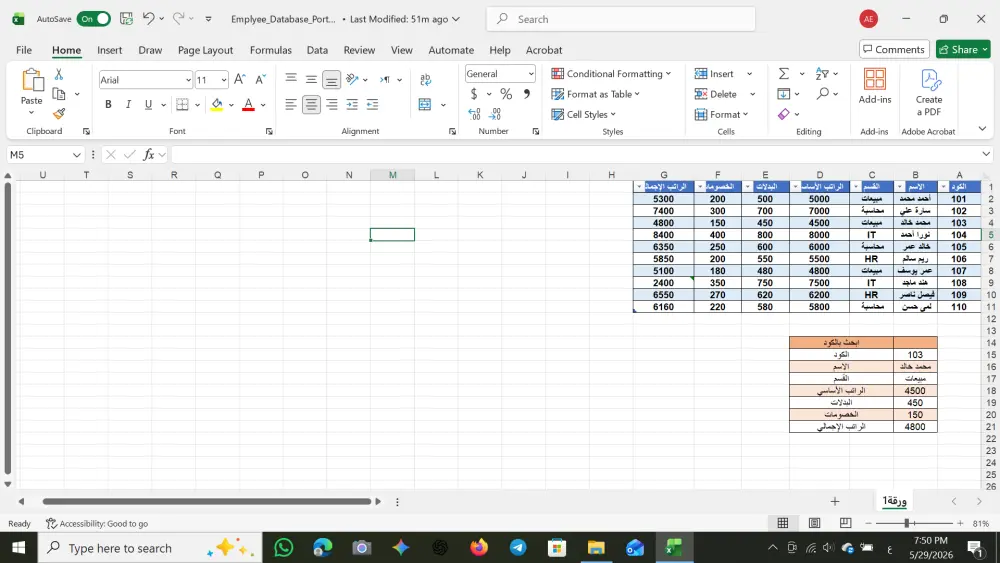1000x563 pixels.
Task: Click the Accounting dollar format icon
Action: [474, 94]
